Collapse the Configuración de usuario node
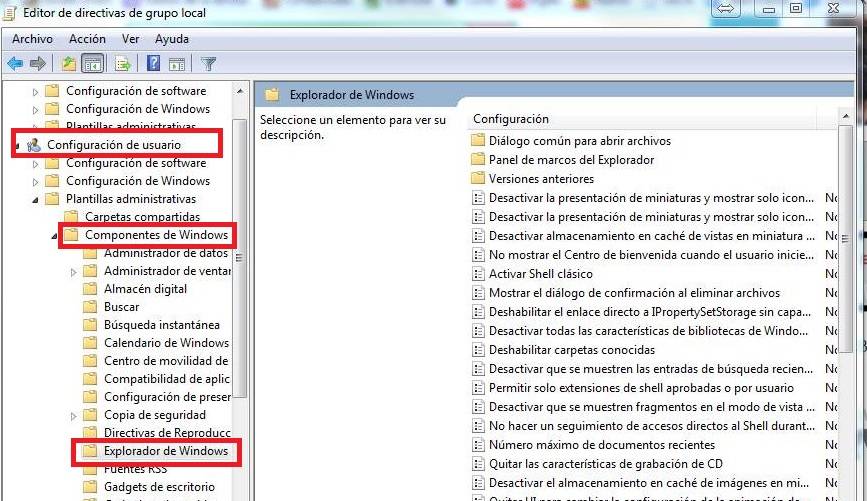867x501 pixels. pos(17,145)
